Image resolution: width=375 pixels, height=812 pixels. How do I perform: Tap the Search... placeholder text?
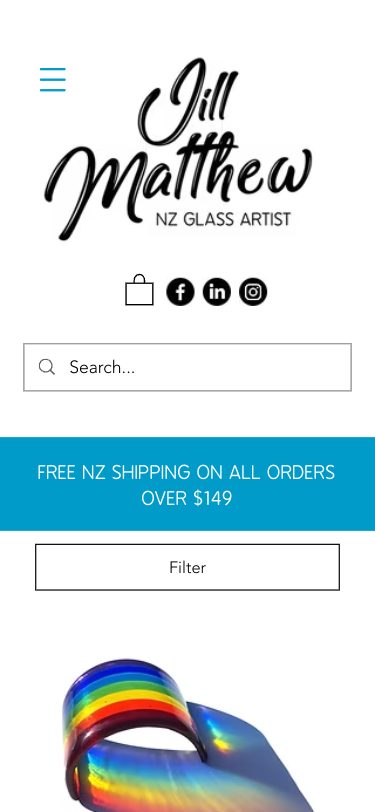[x=102, y=367]
